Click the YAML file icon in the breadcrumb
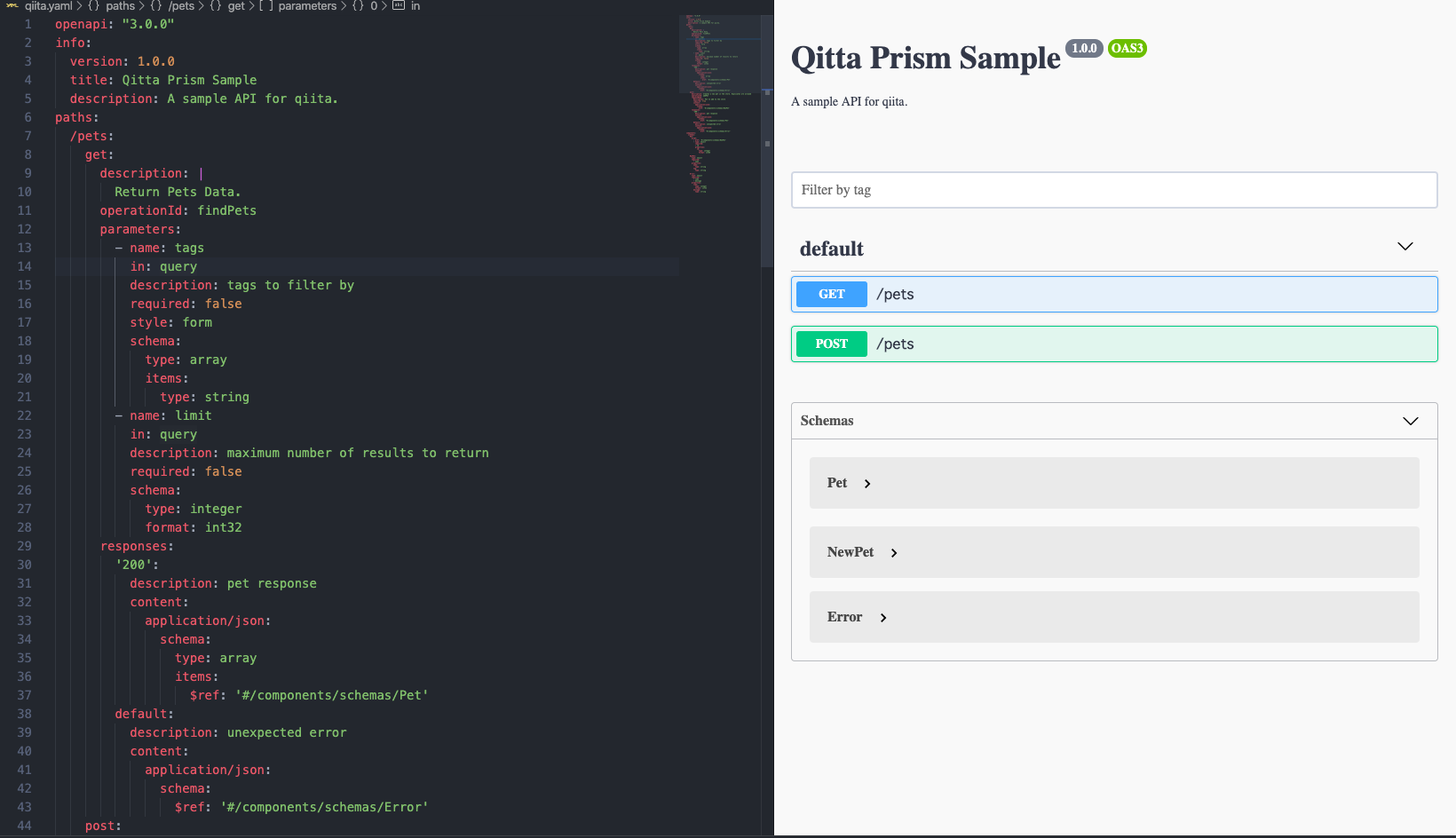 11,5
